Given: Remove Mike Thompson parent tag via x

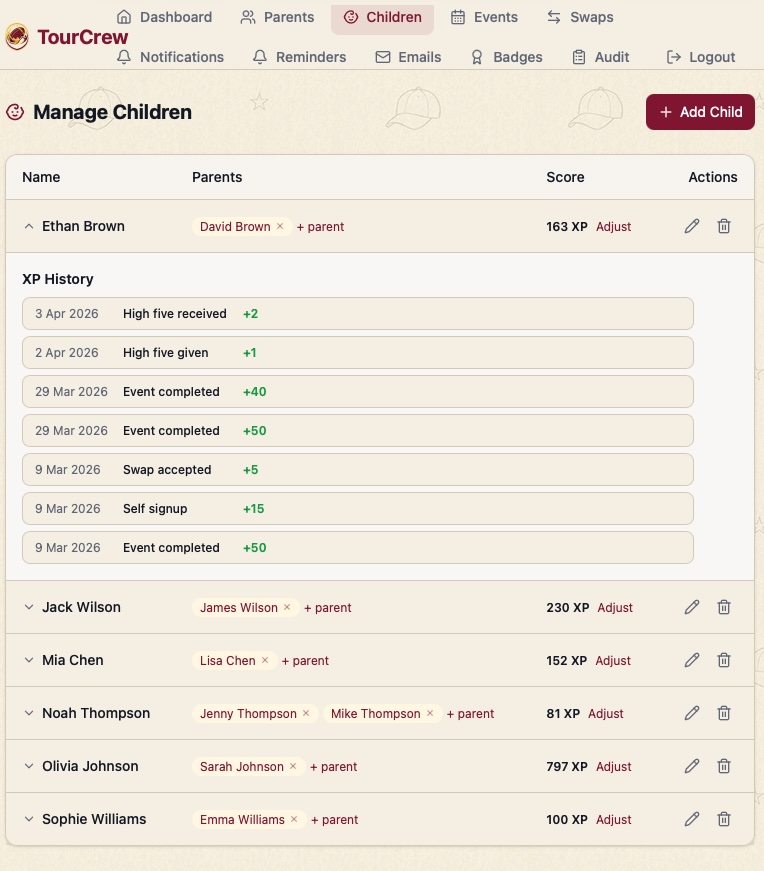Looking at the screenshot, I should (430, 713).
